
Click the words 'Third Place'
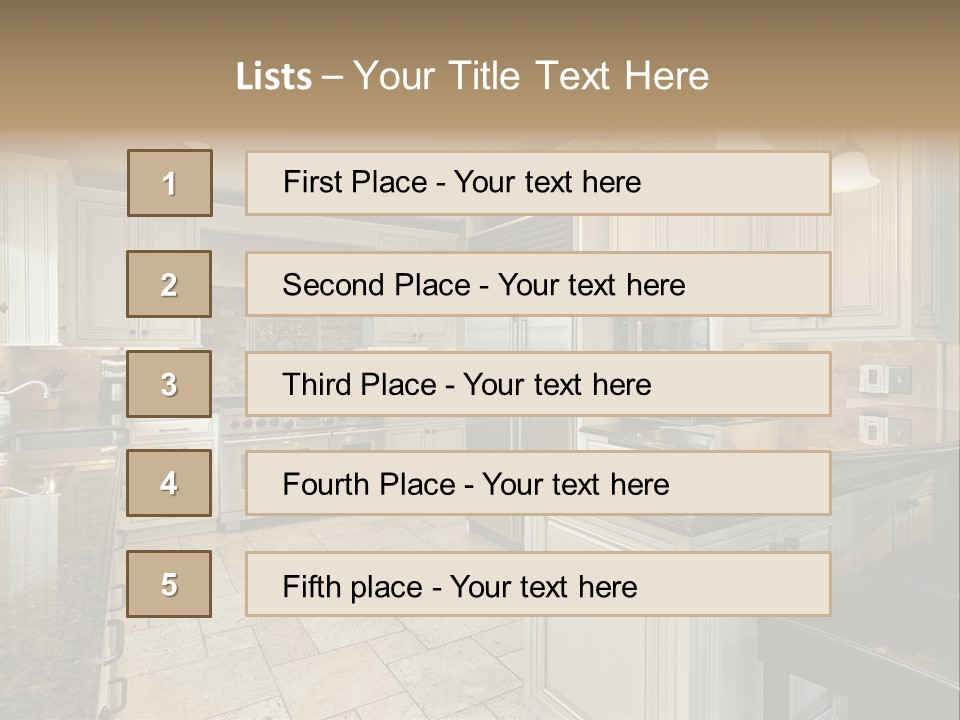(x=360, y=384)
